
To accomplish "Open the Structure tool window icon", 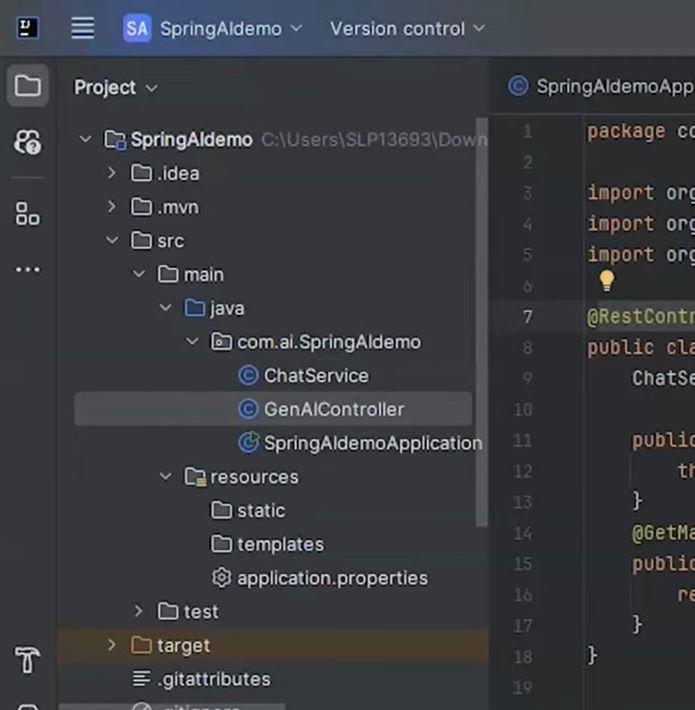I will click(28, 214).
